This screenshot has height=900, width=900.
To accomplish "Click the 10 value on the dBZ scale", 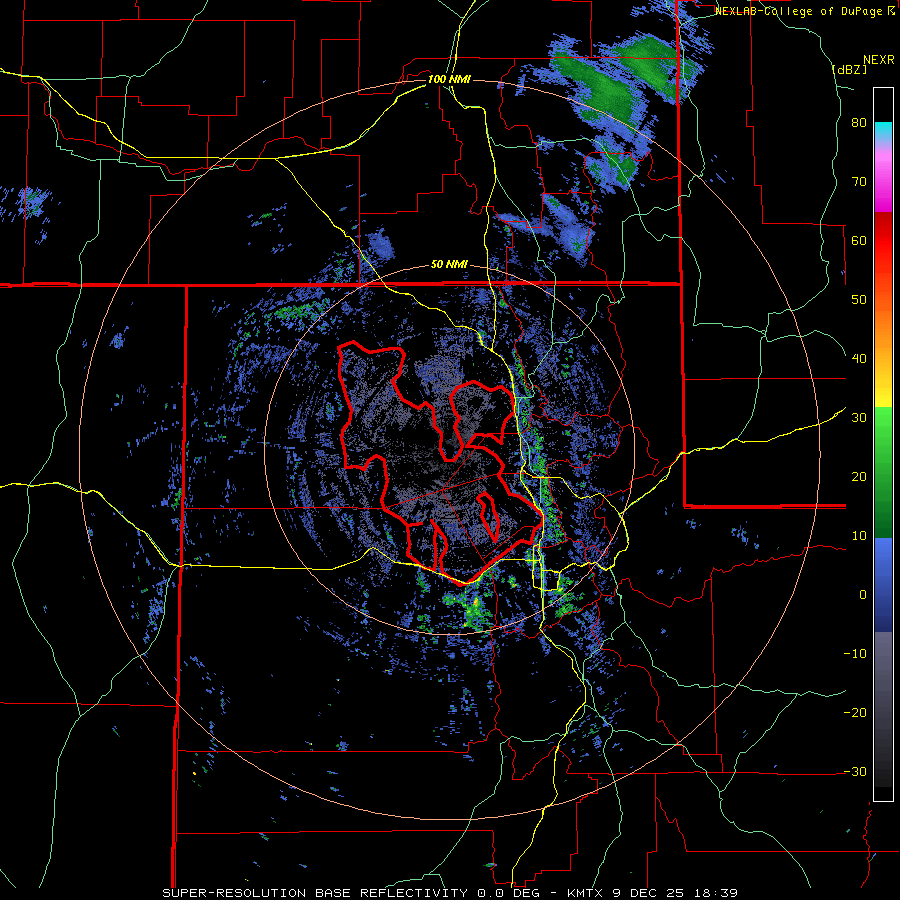I will 859,536.
